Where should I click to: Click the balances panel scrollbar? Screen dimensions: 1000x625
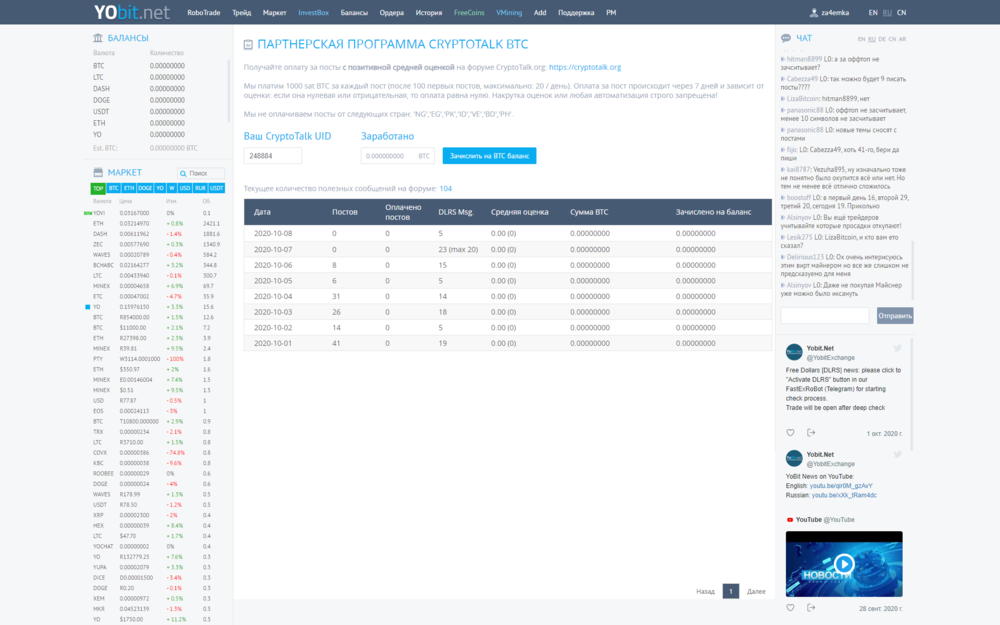228,91
